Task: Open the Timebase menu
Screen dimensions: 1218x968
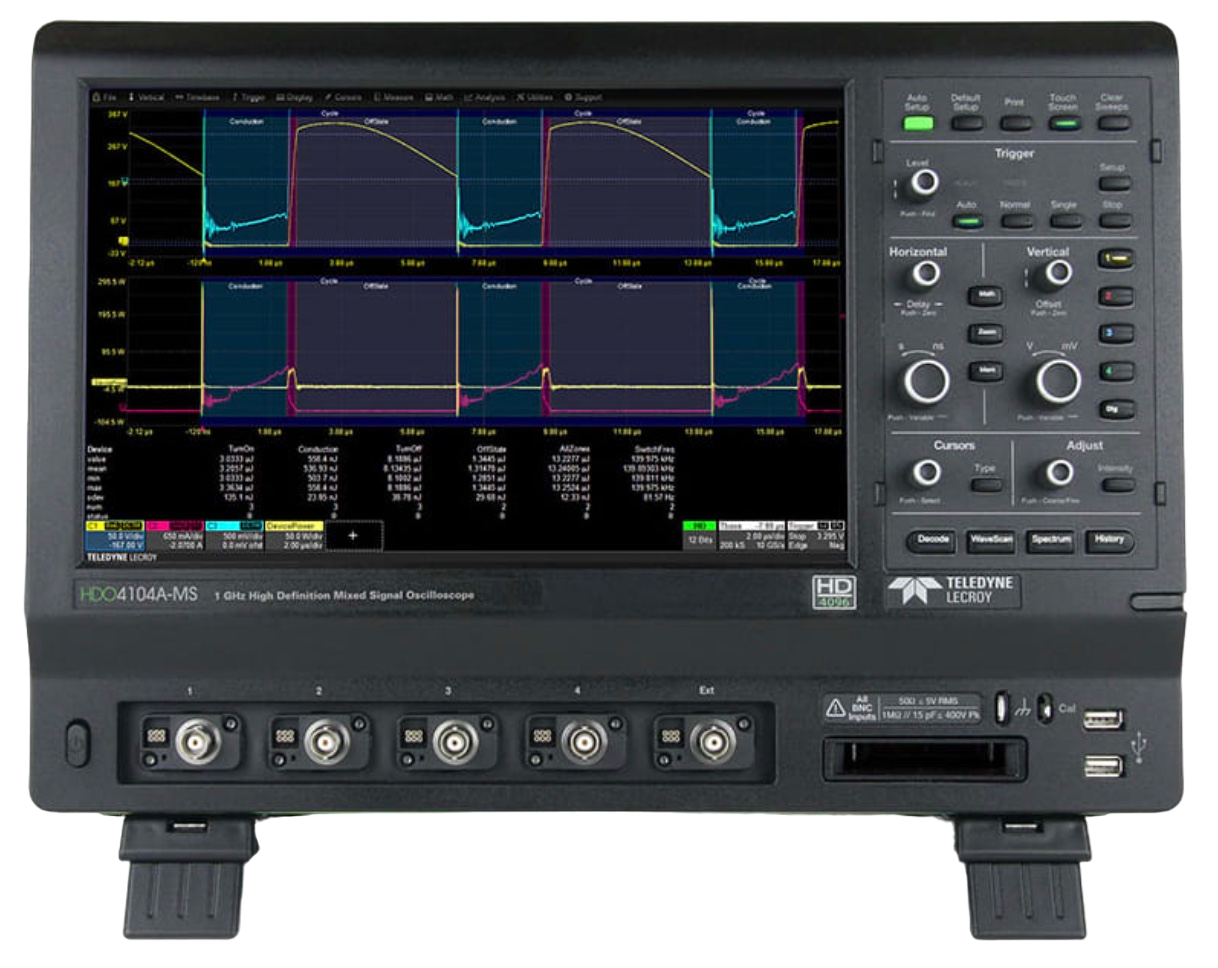Action: [197, 98]
